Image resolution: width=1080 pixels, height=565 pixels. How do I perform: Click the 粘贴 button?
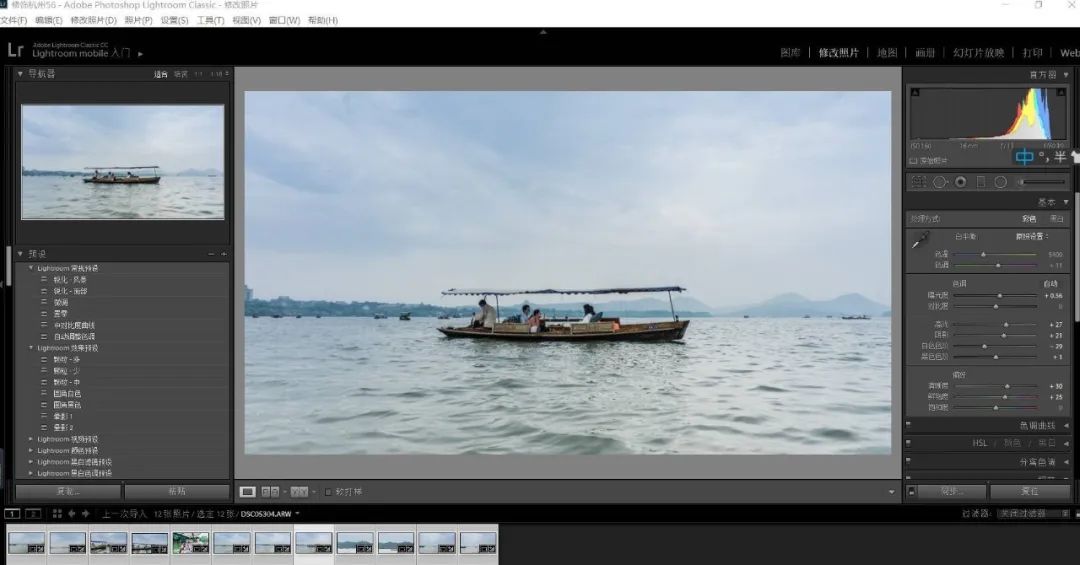coord(177,491)
